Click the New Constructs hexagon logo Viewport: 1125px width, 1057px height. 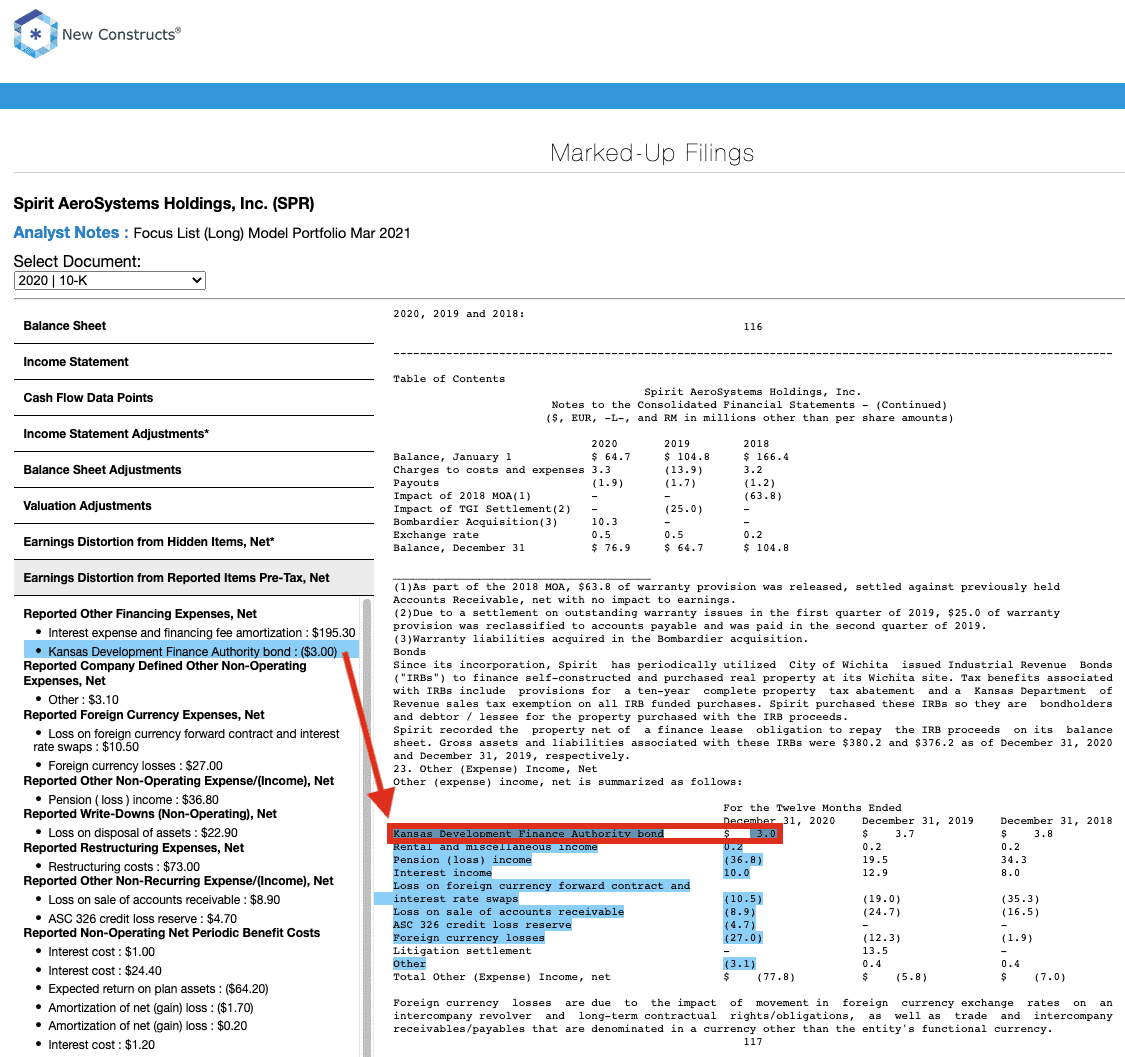pos(35,34)
